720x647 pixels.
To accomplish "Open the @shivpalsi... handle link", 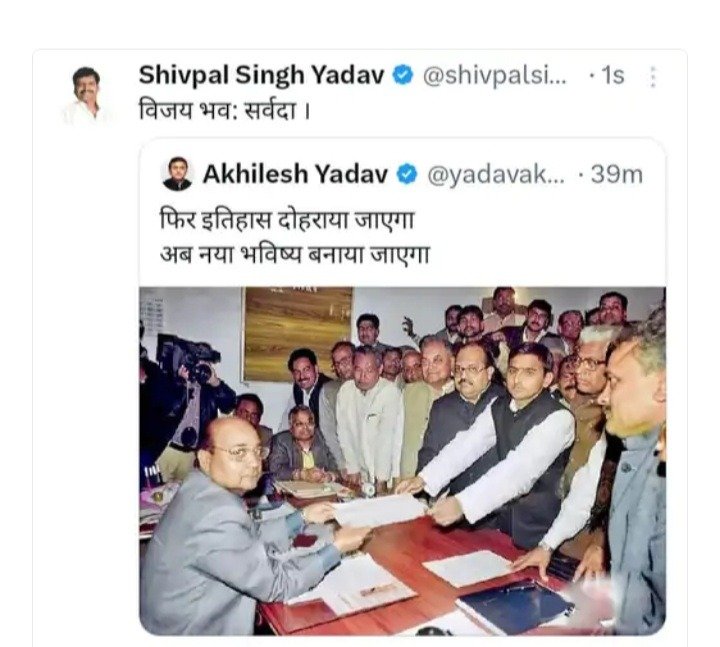I will (495, 76).
